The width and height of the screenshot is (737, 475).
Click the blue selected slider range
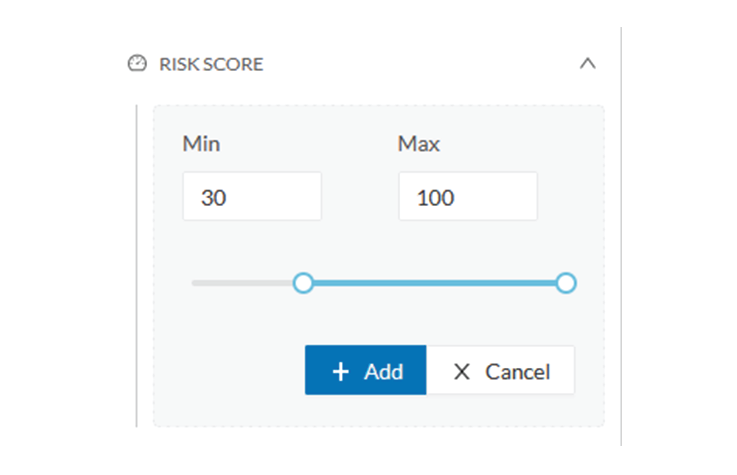[434, 283]
